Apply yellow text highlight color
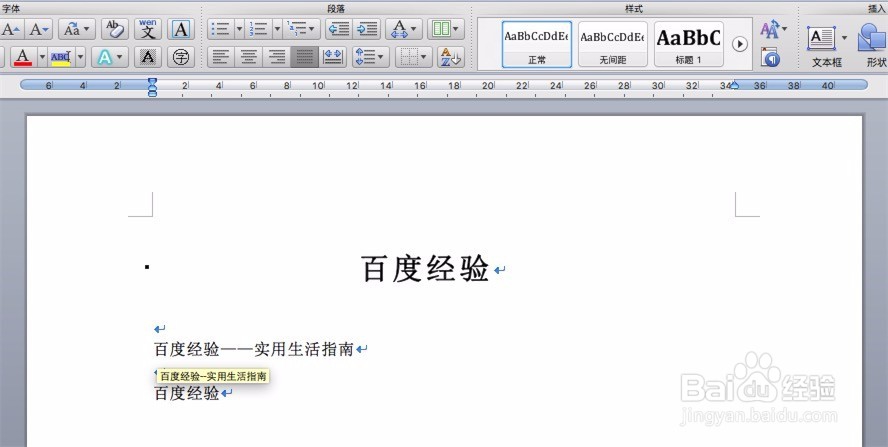 [x=61, y=57]
